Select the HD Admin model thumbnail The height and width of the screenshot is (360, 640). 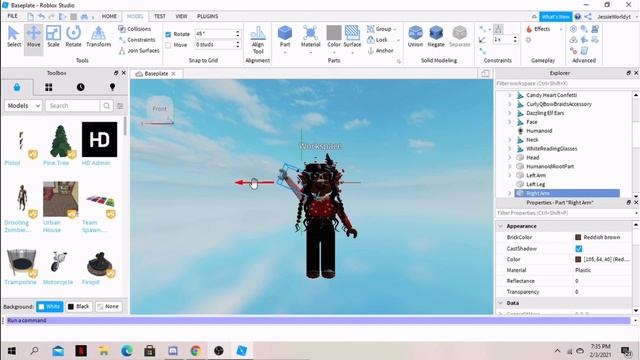tap(99, 139)
